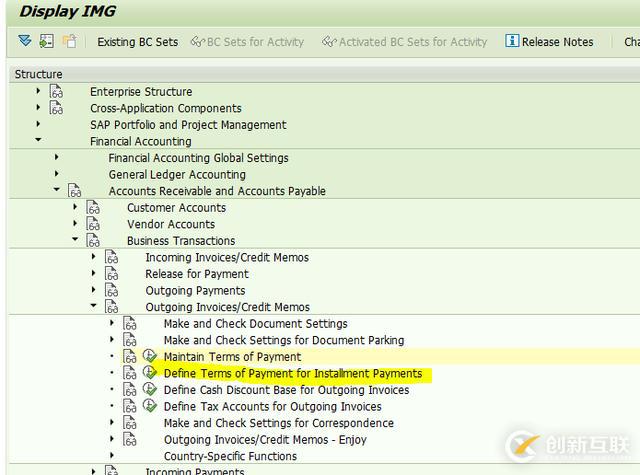Select Define Cash Discount Base for Outgoing Invoices

click(287, 390)
